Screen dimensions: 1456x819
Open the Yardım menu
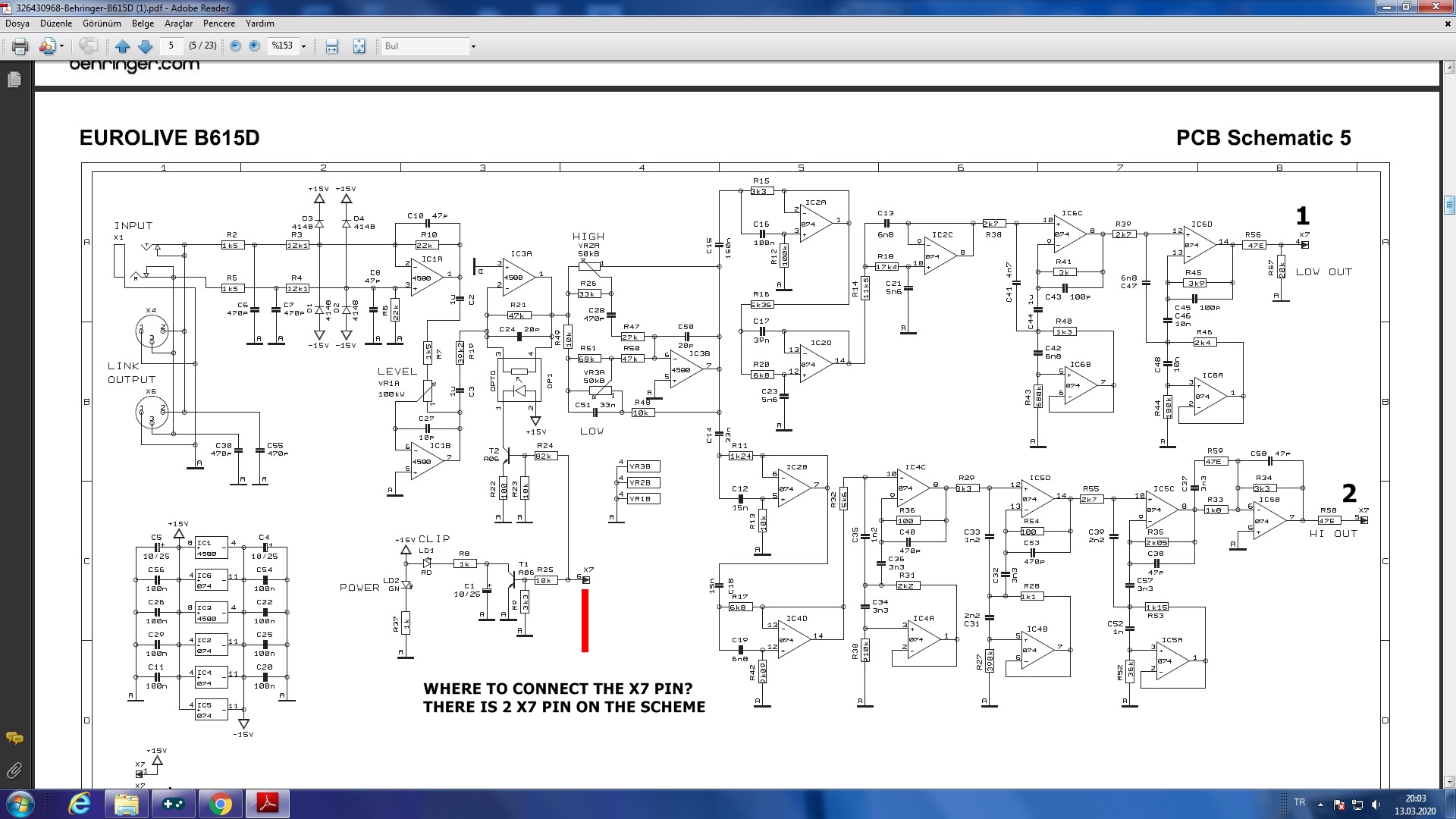pos(259,24)
